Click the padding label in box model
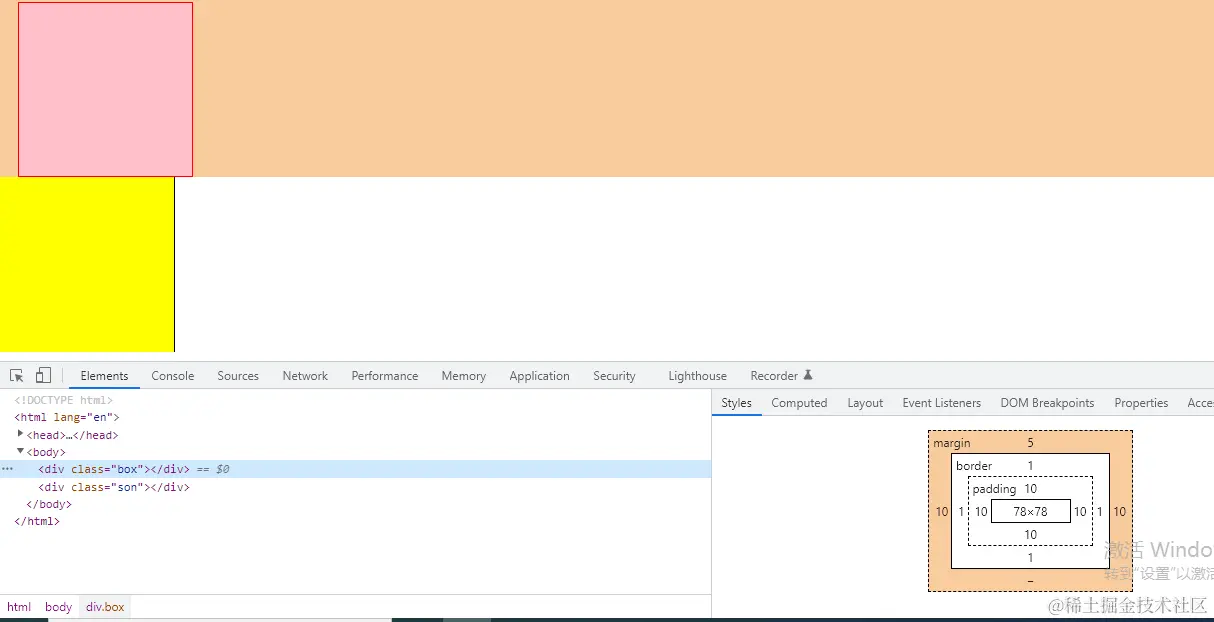This screenshot has width=1214, height=622. click(x=994, y=489)
